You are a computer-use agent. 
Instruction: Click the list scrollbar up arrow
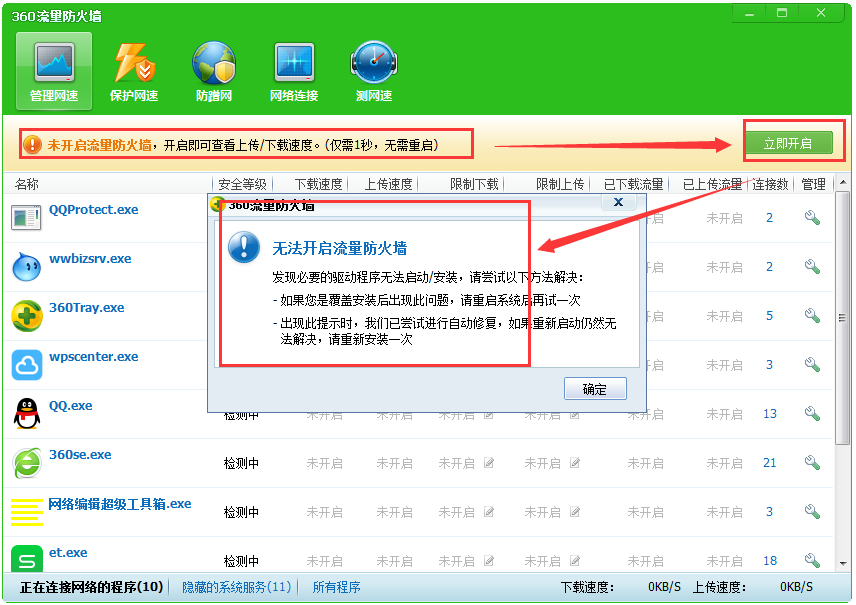843,182
